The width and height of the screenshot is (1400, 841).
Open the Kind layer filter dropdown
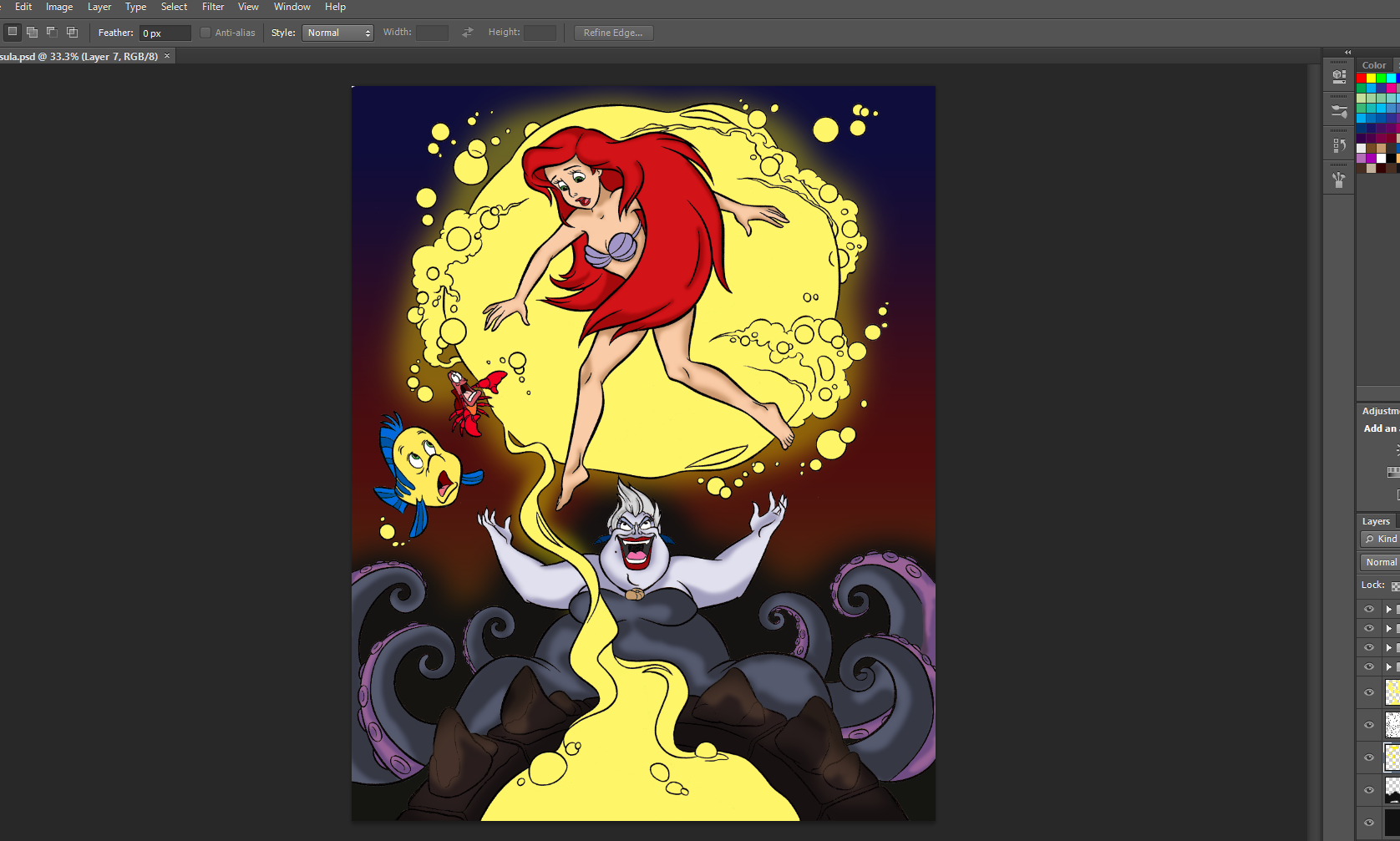point(1380,540)
